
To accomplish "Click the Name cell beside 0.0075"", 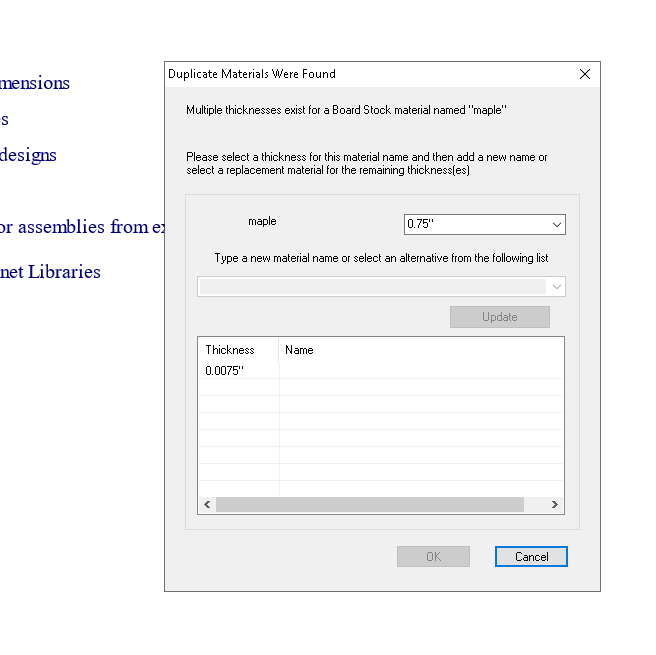I will tap(420, 371).
